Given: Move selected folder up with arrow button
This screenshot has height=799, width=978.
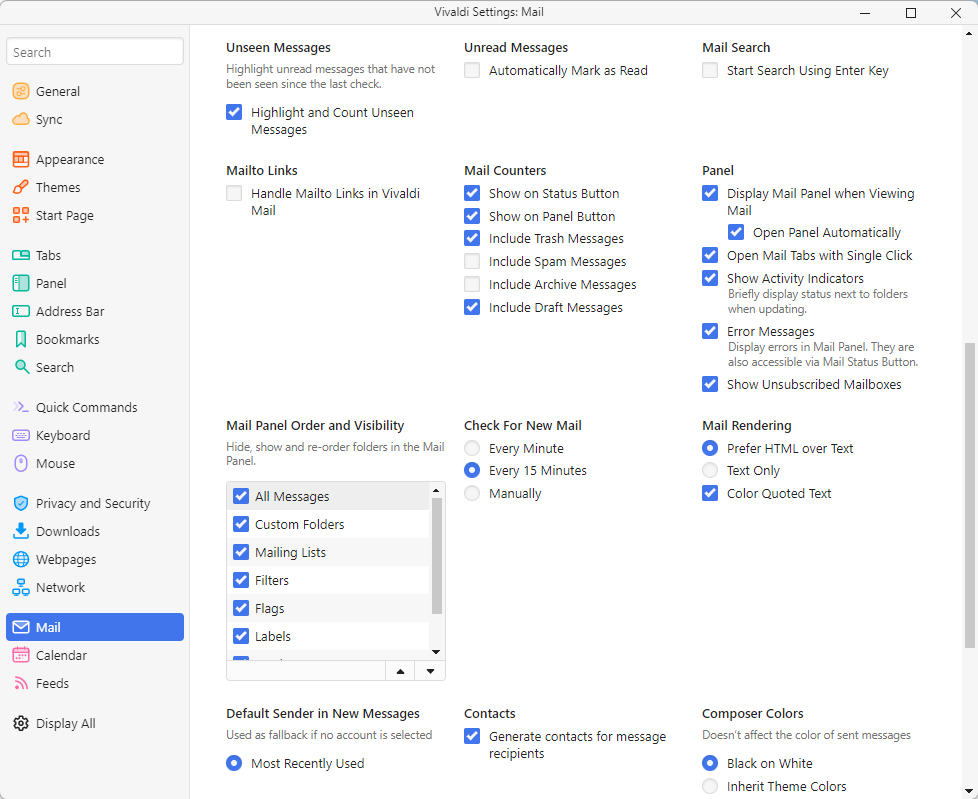Looking at the screenshot, I should pyautogui.click(x=400, y=671).
